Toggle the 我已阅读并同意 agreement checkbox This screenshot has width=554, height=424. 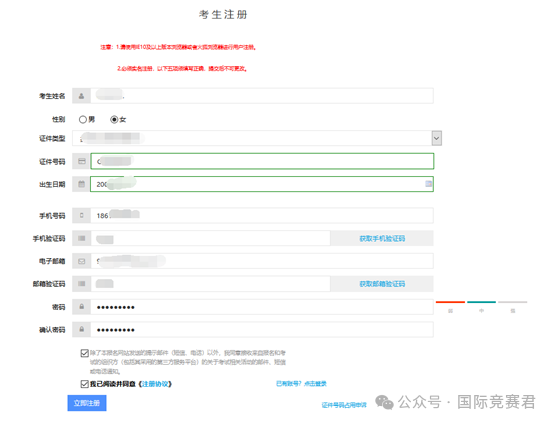(84, 384)
